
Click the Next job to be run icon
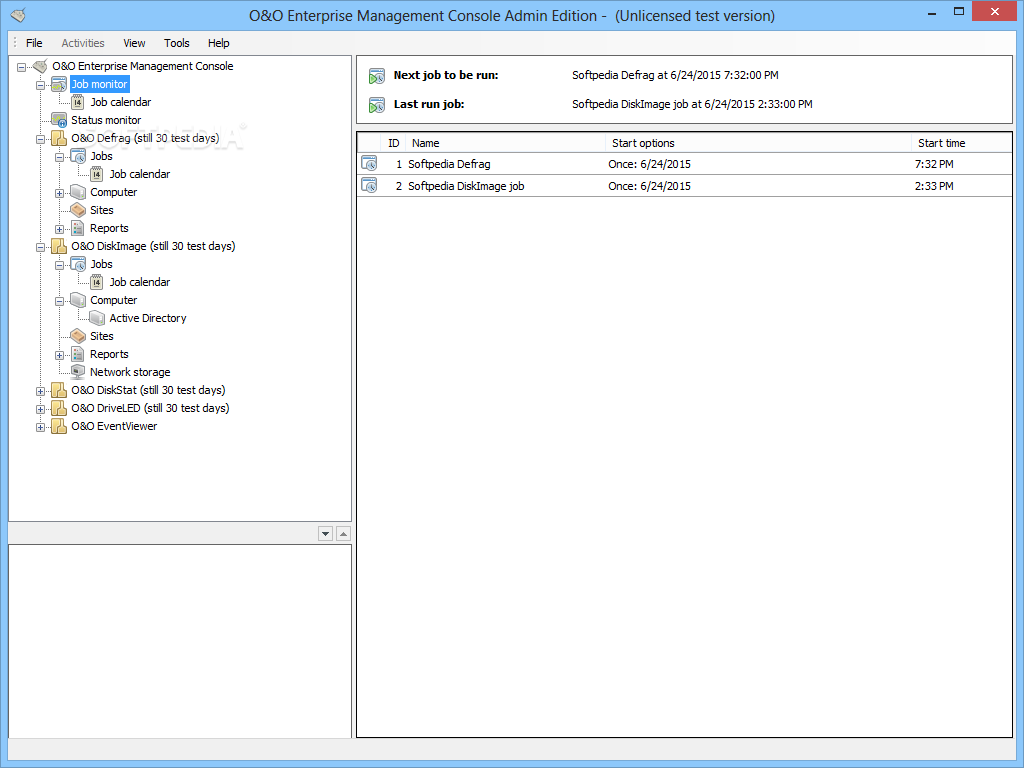click(377, 76)
